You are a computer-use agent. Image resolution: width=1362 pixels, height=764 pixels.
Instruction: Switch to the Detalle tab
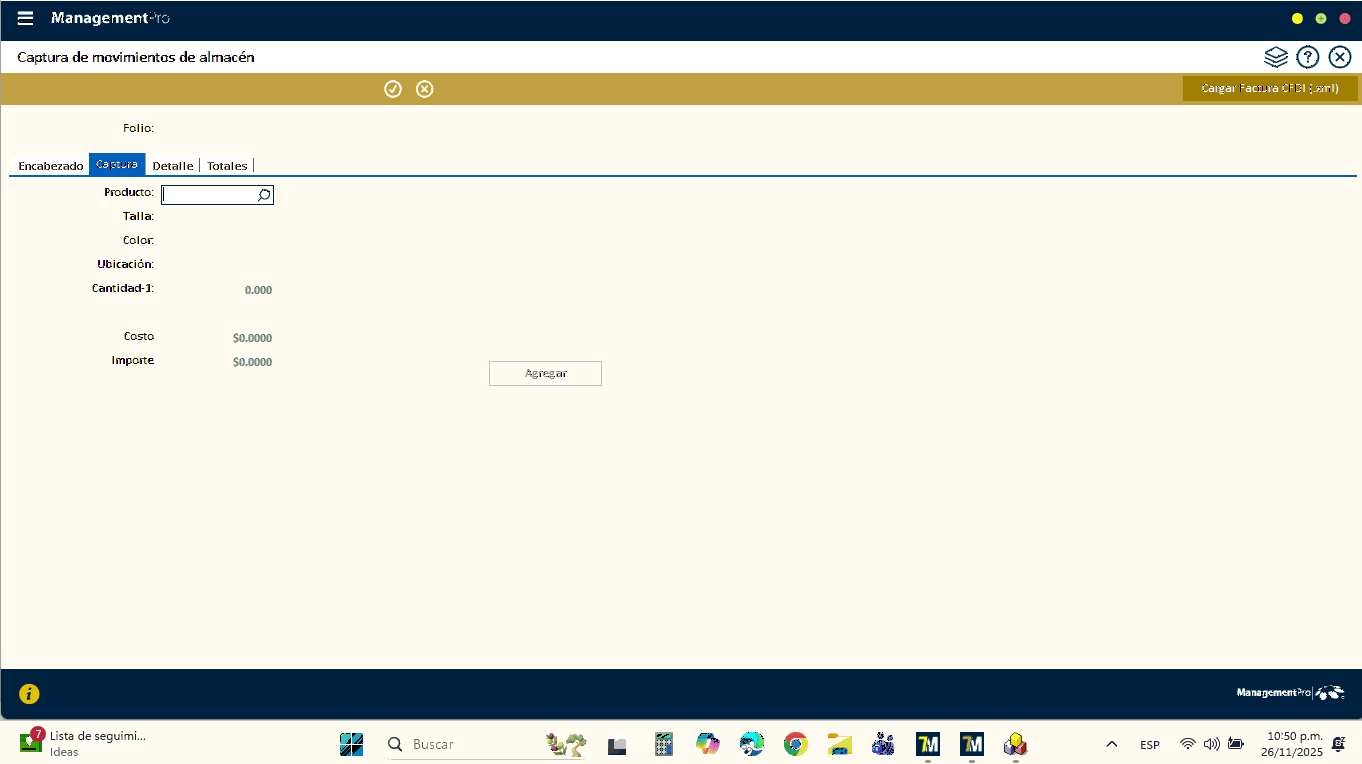172,166
